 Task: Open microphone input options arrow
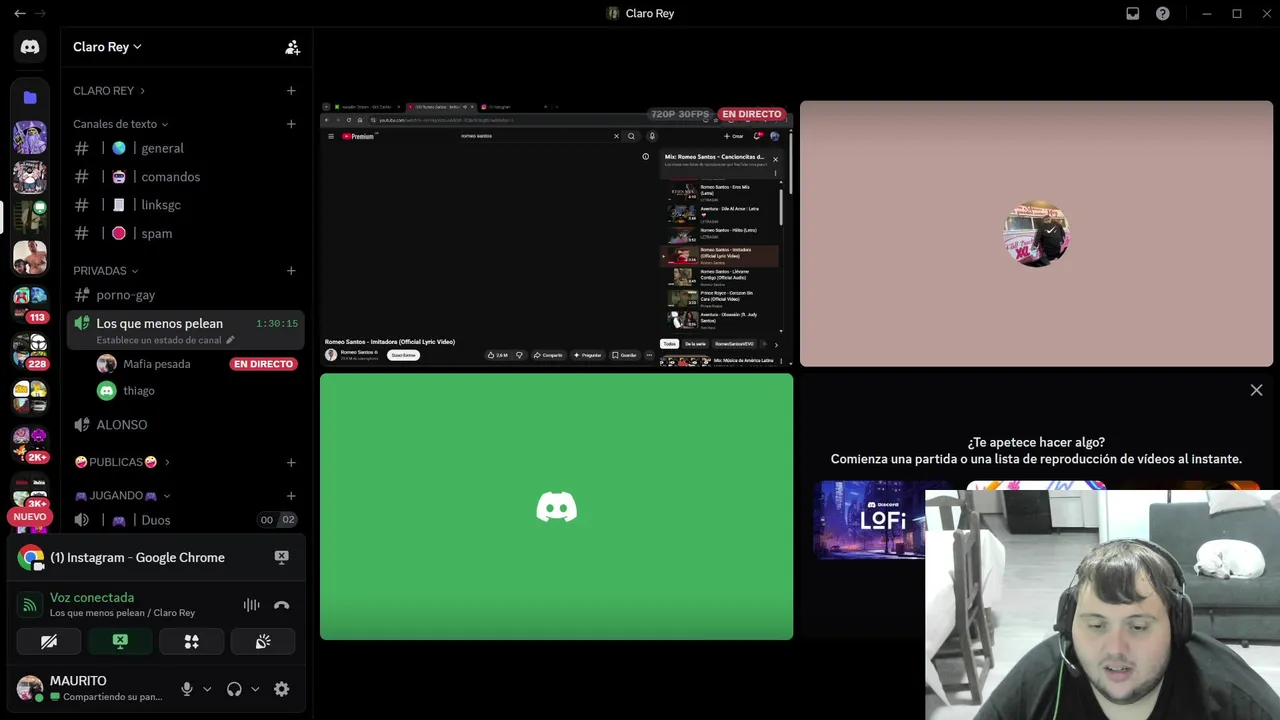point(207,689)
